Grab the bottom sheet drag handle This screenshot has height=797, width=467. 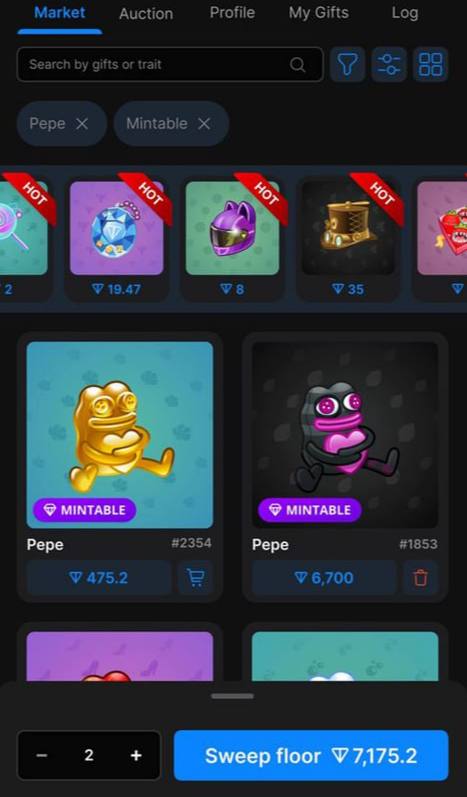(x=232, y=696)
